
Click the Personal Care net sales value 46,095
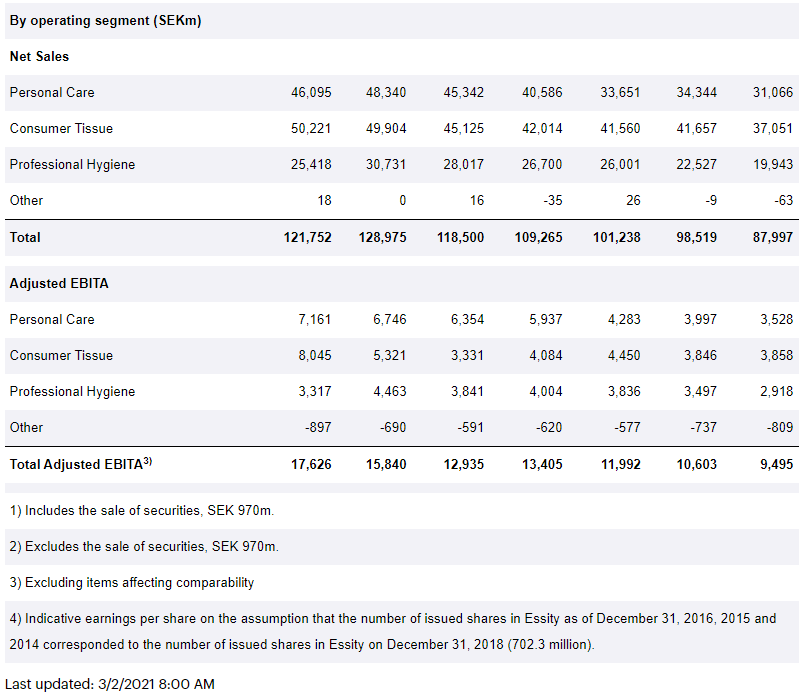(x=311, y=93)
